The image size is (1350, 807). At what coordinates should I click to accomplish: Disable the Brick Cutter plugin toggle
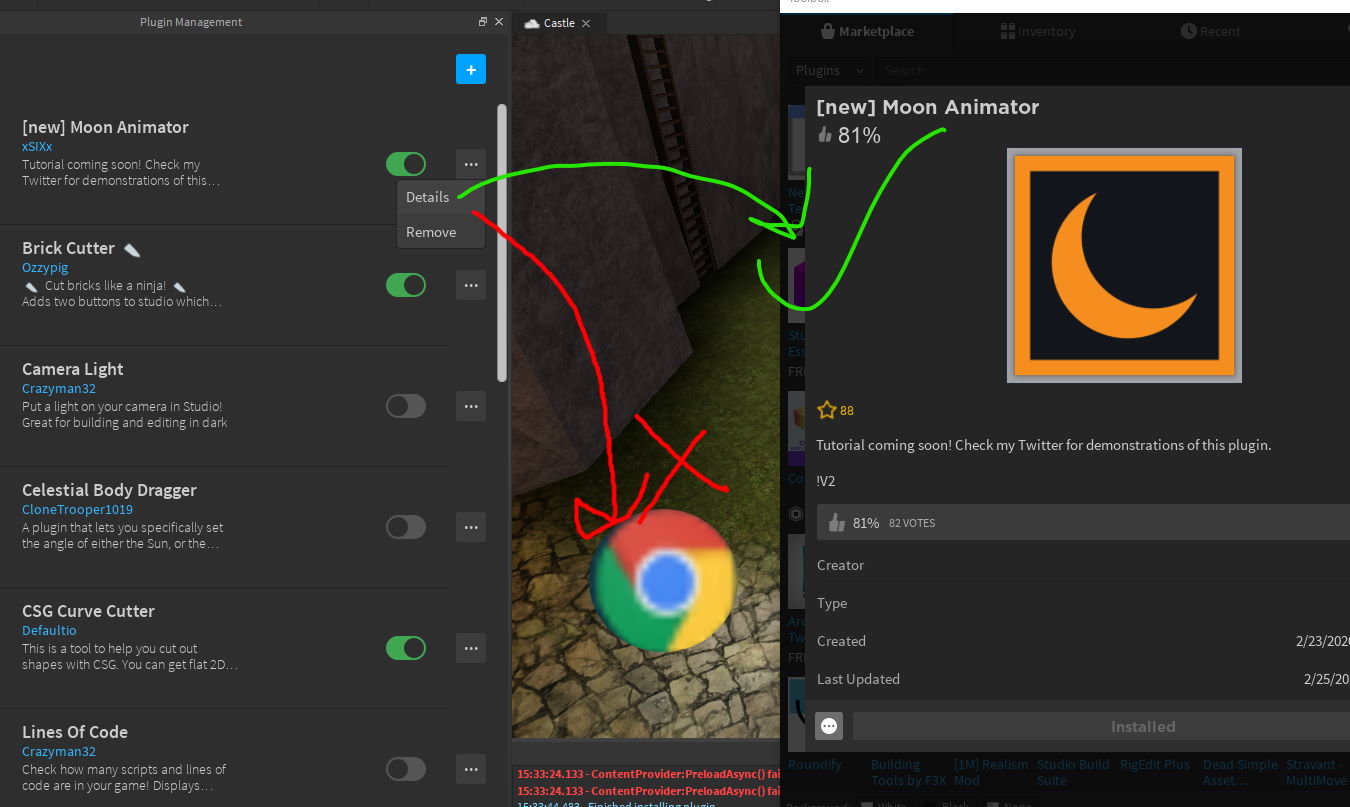406,285
